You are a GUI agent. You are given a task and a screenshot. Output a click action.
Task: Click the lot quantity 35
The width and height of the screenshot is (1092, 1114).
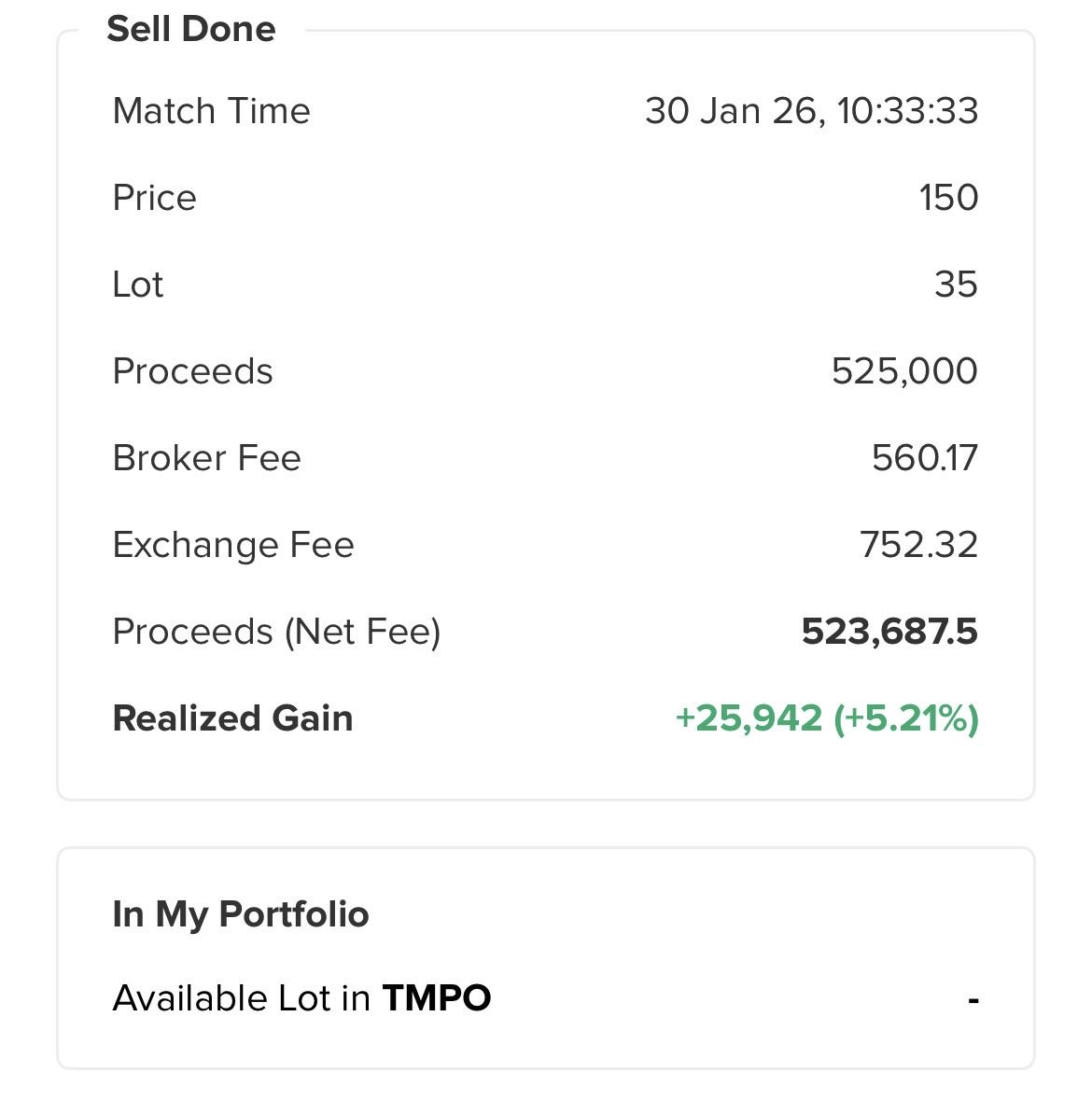pyautogui.click(x=956, y=285)
